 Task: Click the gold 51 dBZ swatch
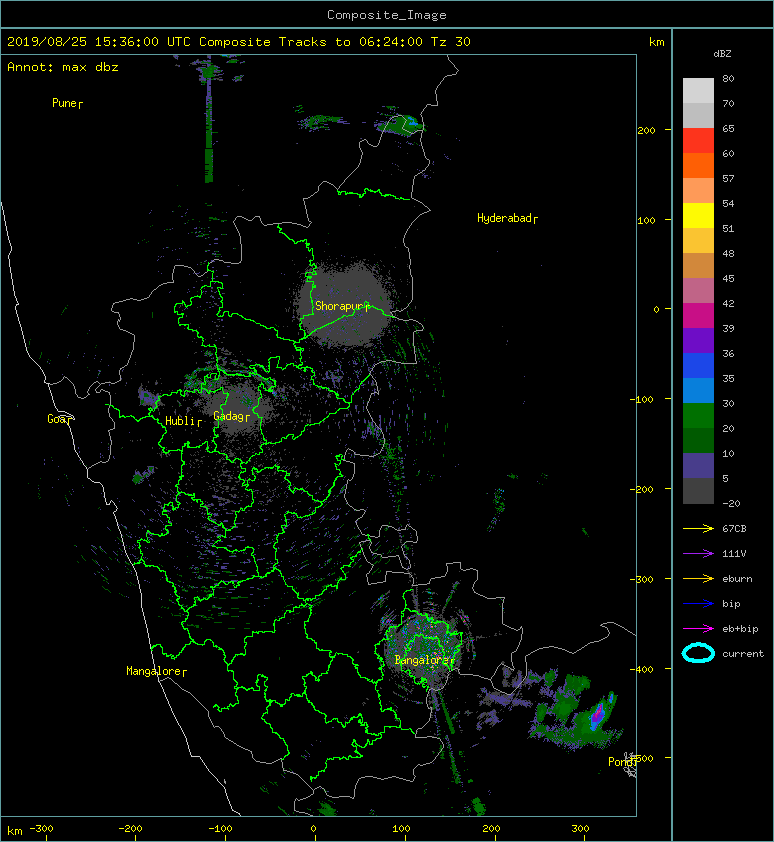pos(698,241)
